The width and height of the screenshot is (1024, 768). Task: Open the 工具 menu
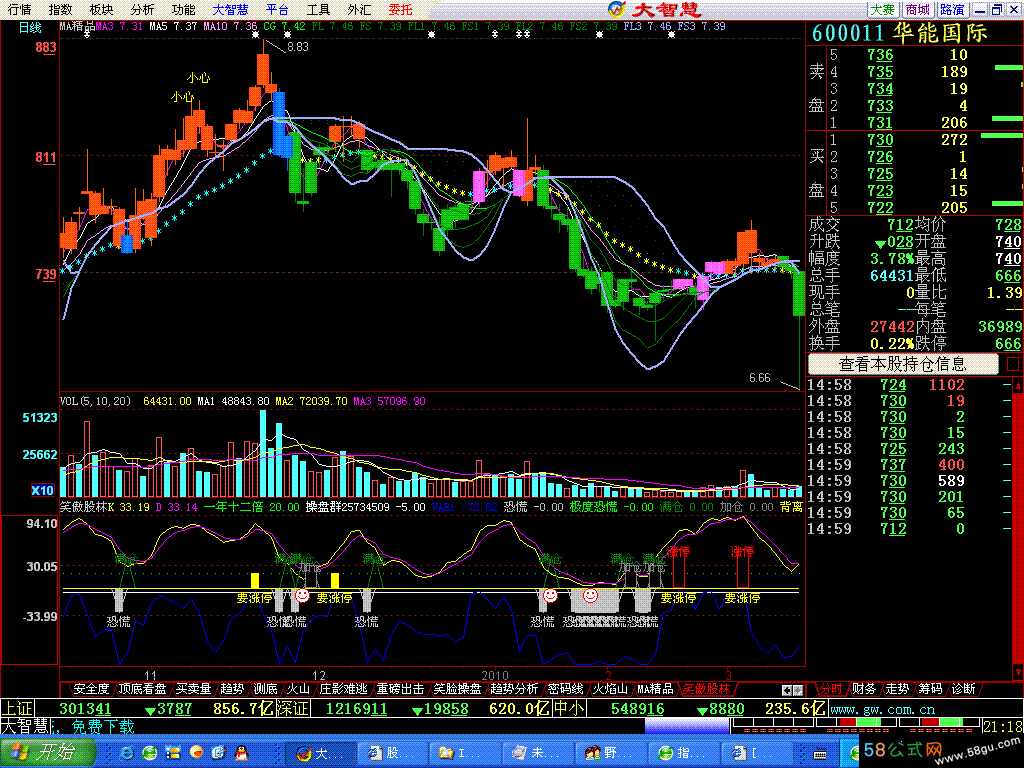[319, 10]
